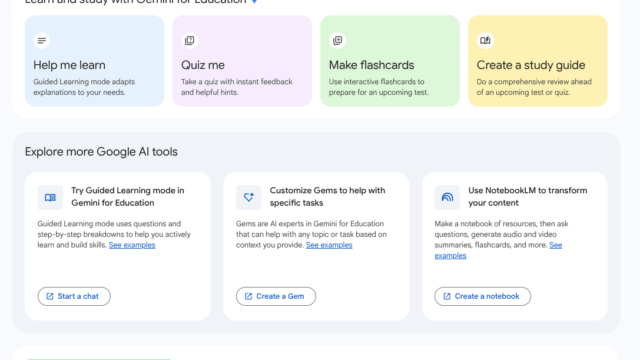Click the Help me learn text-lines icon
This screenshot has width=640, height=360.
[x=42, y=40]
